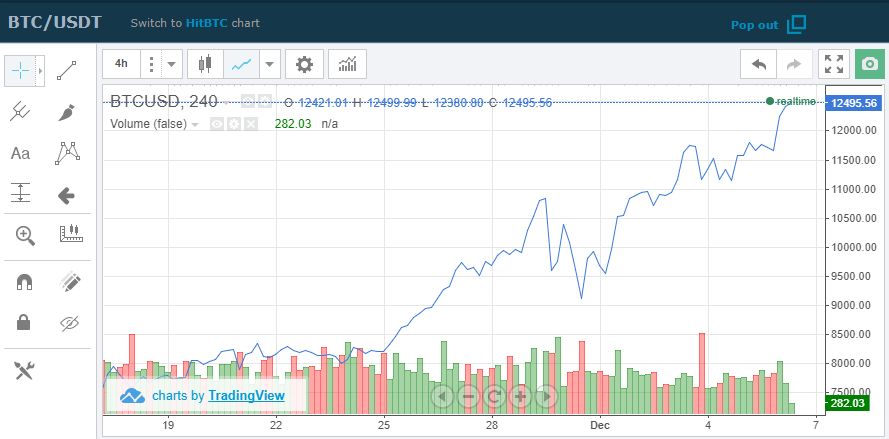889x439 pixels.
Task: Choose the Aa text annotation tool
Action: click(x=21, y=153)
